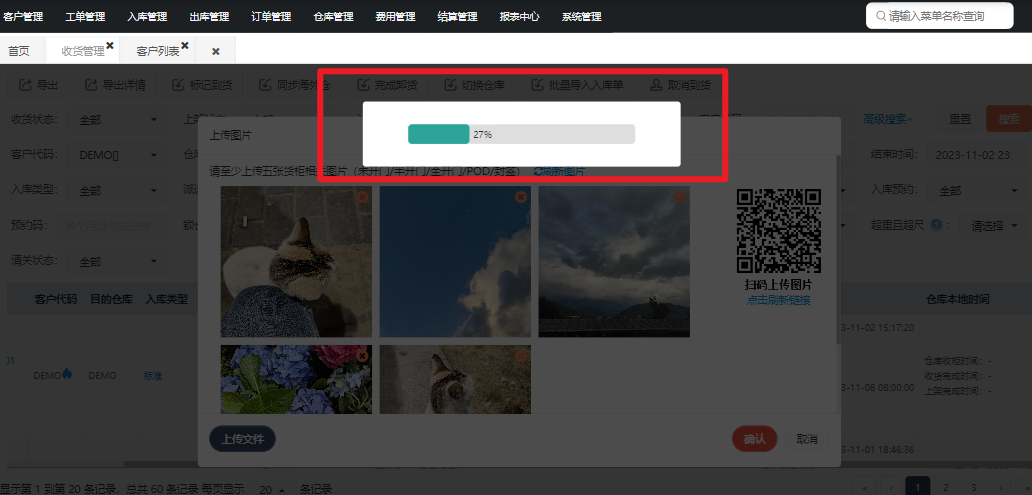Click the search magnifier icon in menu search
Viewport: 1032px width, 495px height.
coord(881,16)
